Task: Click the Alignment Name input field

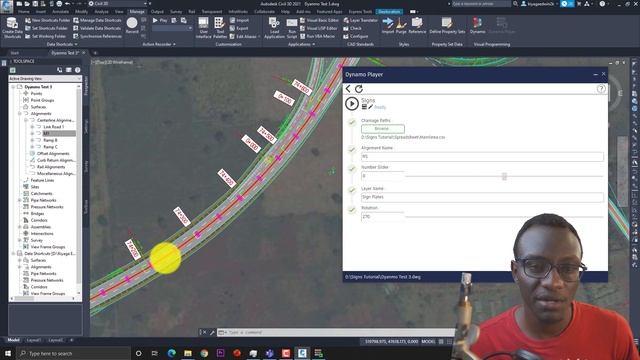Action: coord(482,156)
